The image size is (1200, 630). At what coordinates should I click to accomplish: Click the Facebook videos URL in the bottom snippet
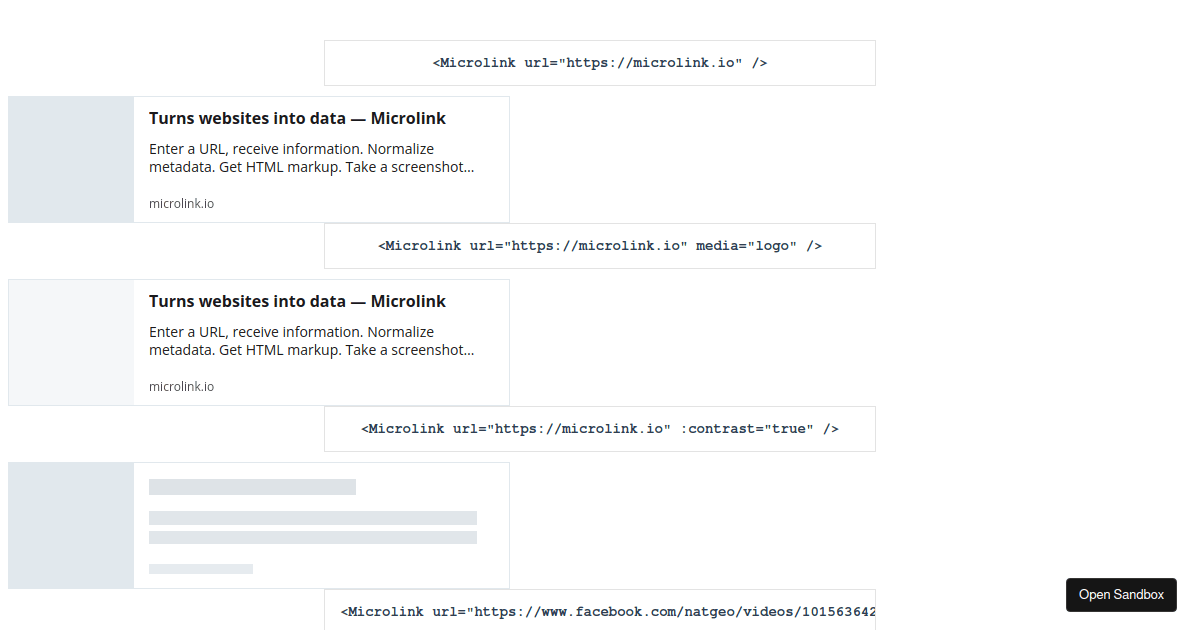(x=700, y=611)
